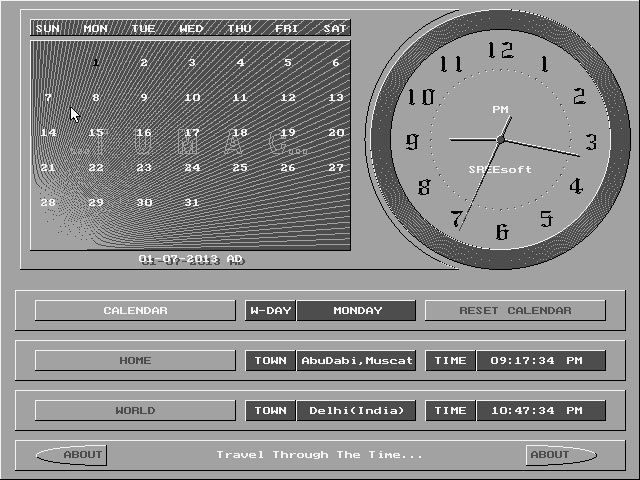Viewport: 640px width, 480px height.
Task: Select day 1 in the calendar grid
Action: click(96, 62)
